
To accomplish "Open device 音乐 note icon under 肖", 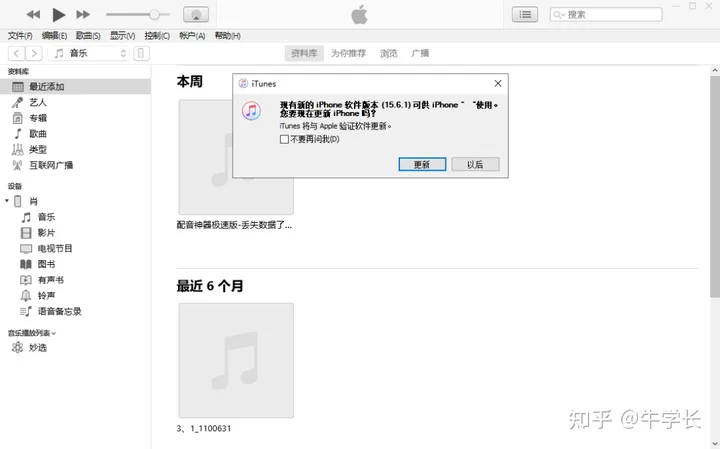I will point(26,217).
